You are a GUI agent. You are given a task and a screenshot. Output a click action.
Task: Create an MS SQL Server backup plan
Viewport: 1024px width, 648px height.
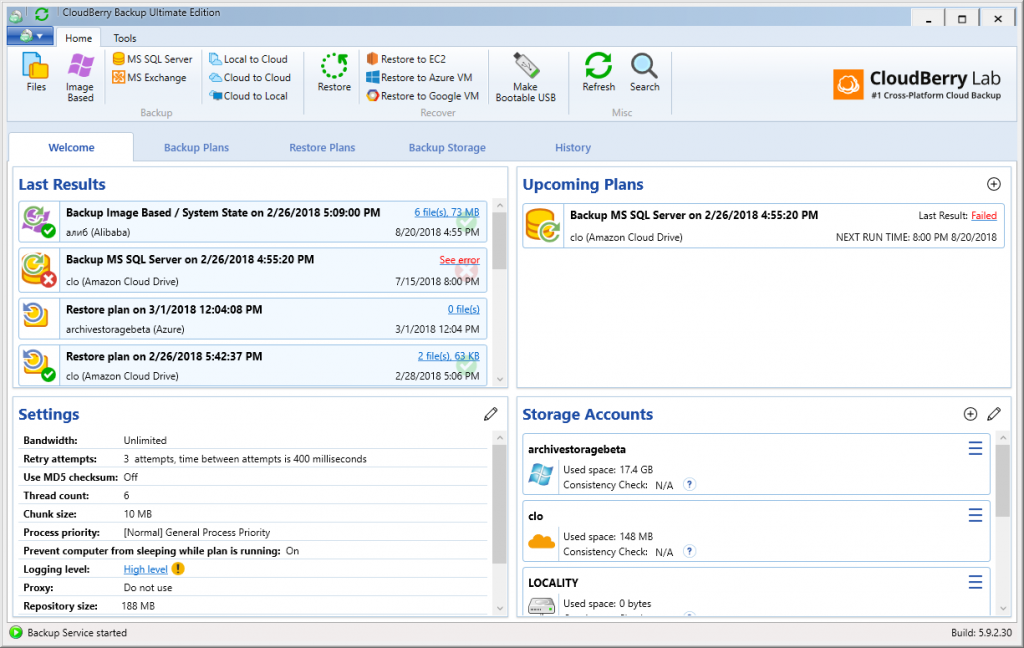point(151,59)
